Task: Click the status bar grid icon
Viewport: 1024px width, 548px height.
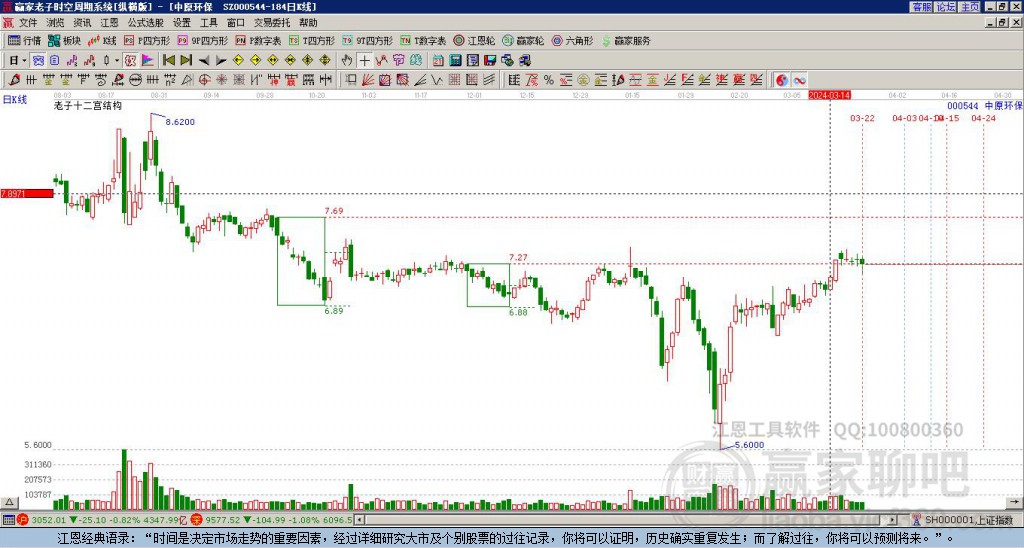Action: (x=8, y=520)
